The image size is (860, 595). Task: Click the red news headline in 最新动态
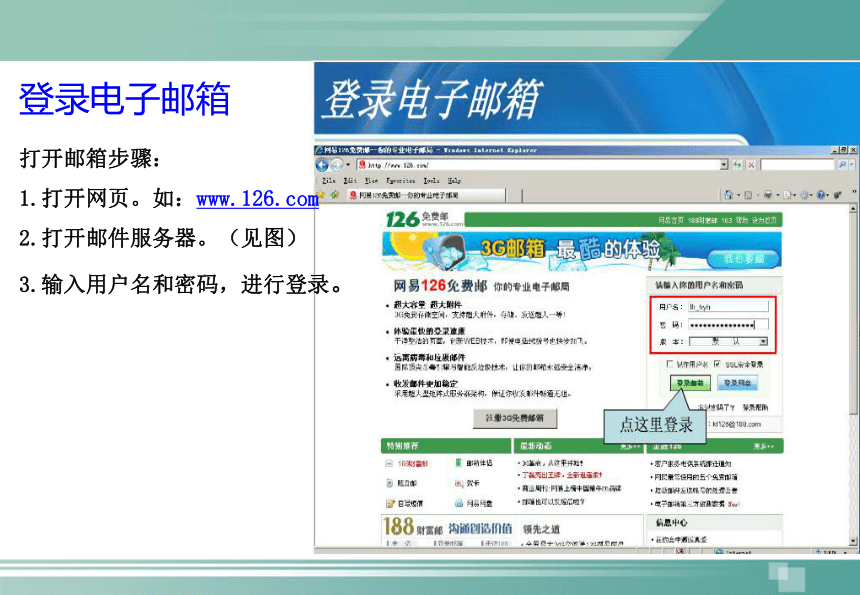(x=562, y=475)
